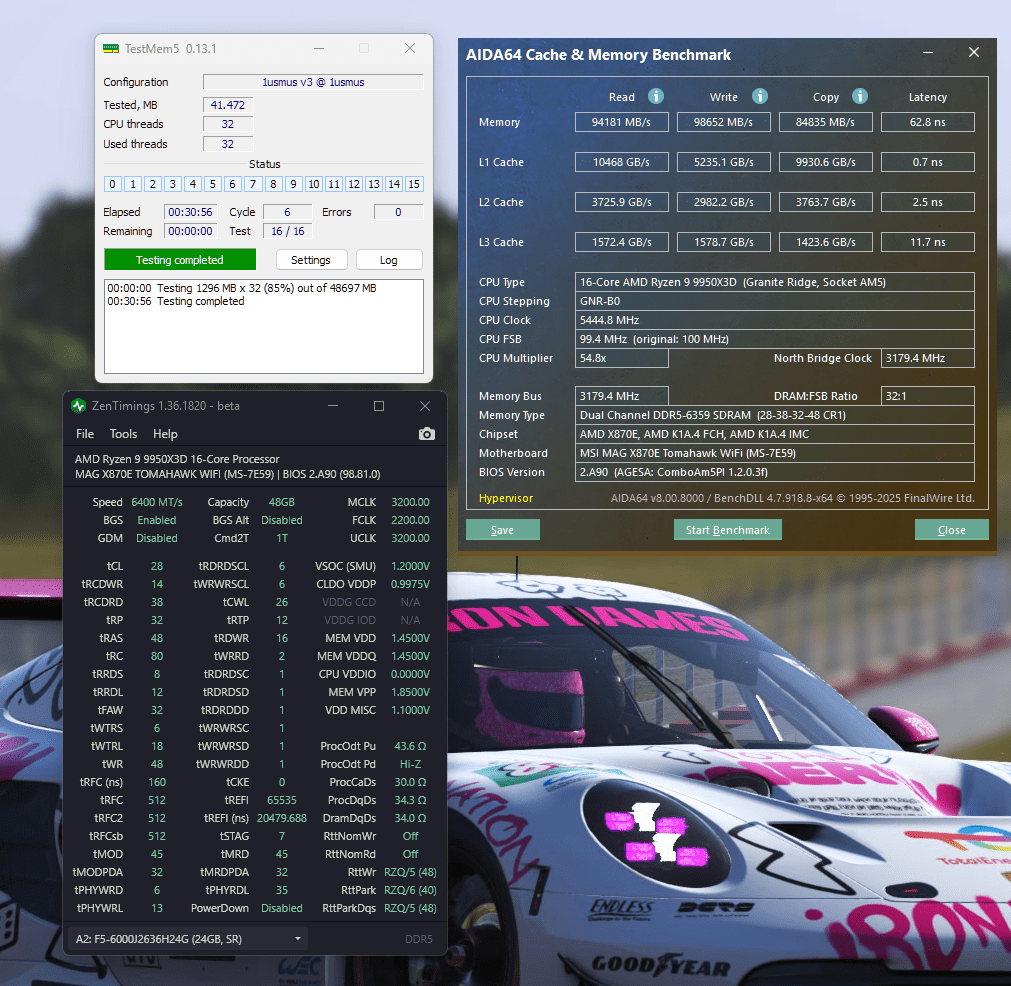Image resolution: width=1011 pixels, height=986 pixels.
Task: Click the ZenTimings app icon in title bar
Action: tap(79, 406)
